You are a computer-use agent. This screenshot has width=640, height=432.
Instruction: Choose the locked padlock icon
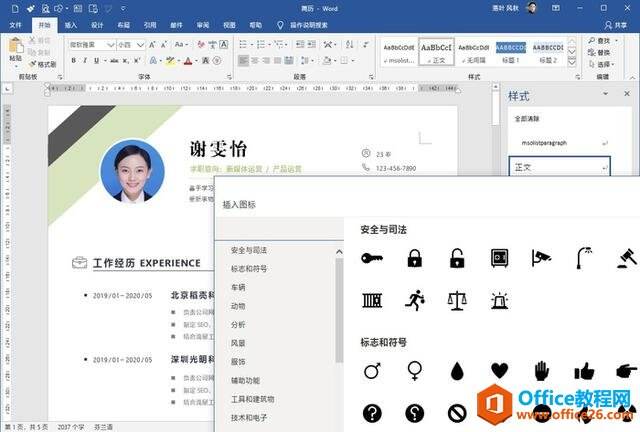click(x=415, y=259)
